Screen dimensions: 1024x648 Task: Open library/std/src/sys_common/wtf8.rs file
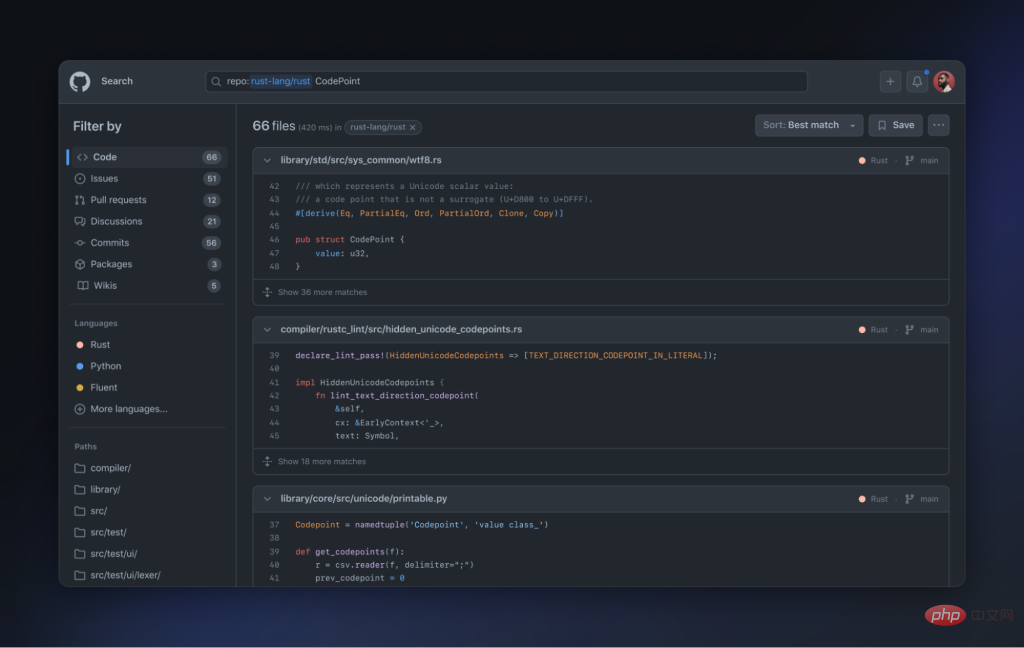(x=361, y=160)
